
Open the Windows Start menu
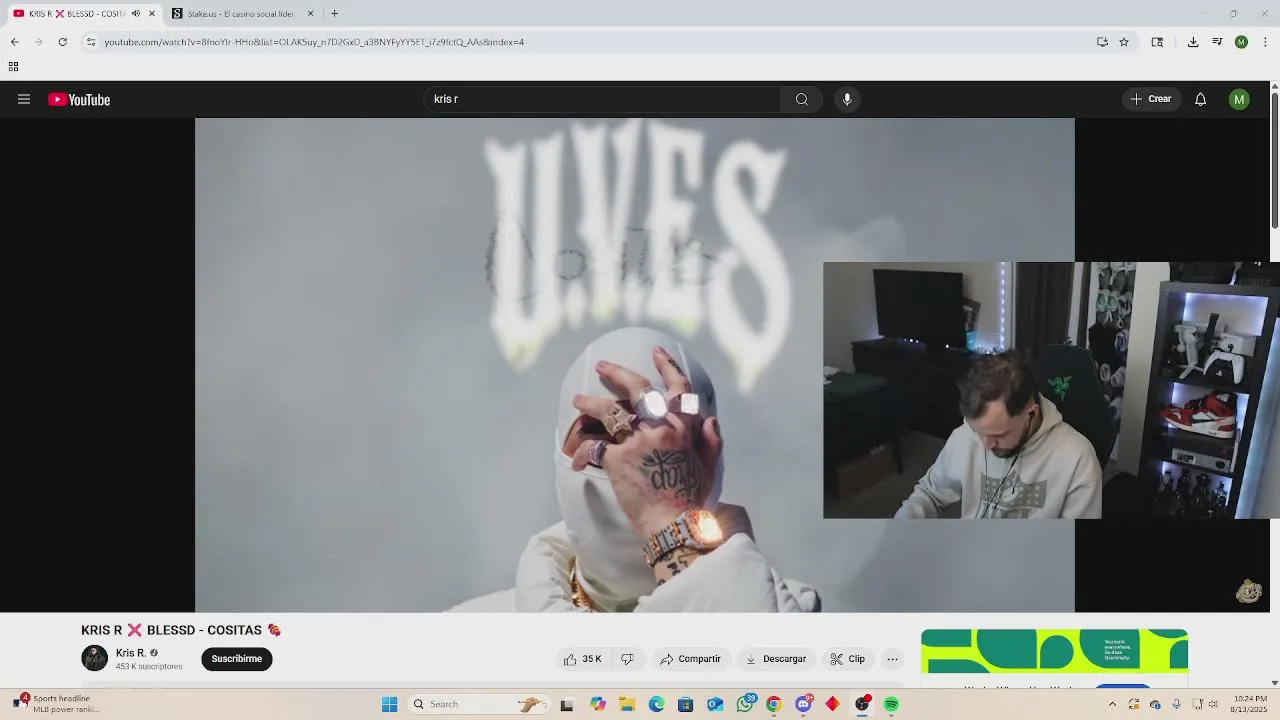pyautogui.click(x=389, y=704)
